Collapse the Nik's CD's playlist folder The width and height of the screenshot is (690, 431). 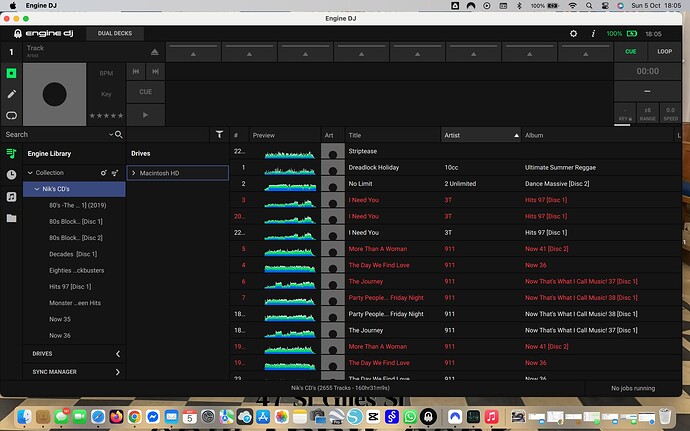[36, 188]
